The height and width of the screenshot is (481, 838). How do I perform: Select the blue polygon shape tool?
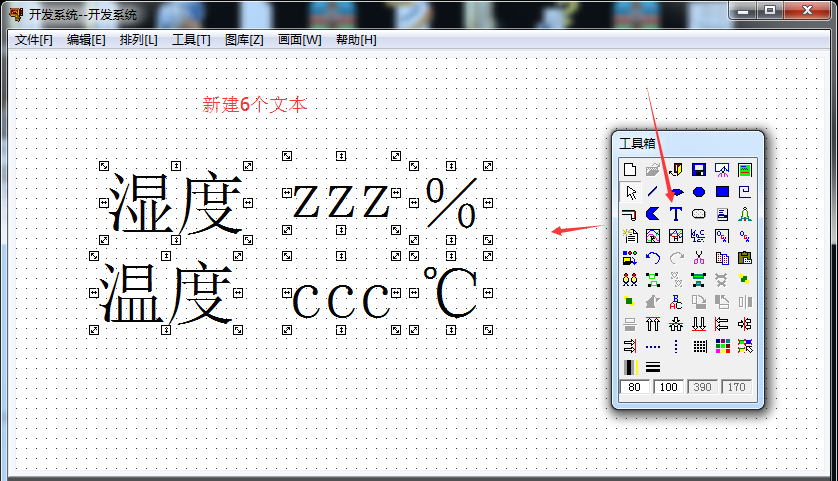(653, 214)
